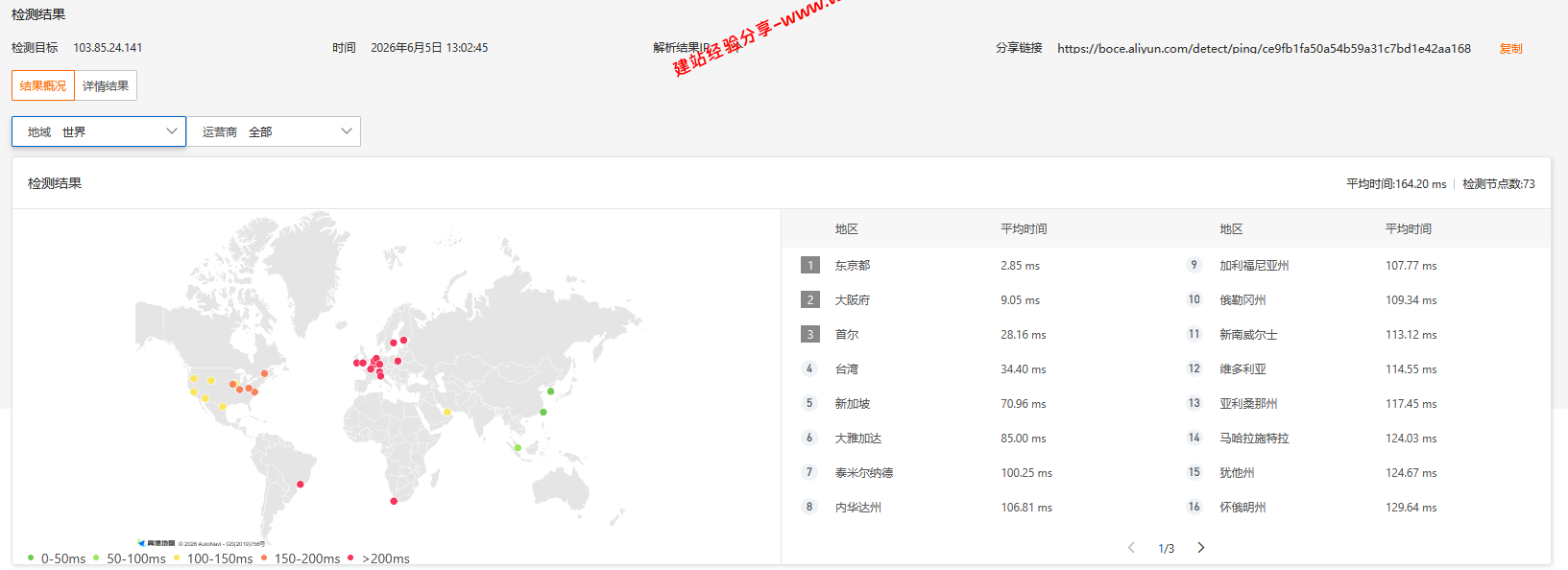Click the 马哈拉施特拉 region text

pyautogui.click(x=1254, y=439)
